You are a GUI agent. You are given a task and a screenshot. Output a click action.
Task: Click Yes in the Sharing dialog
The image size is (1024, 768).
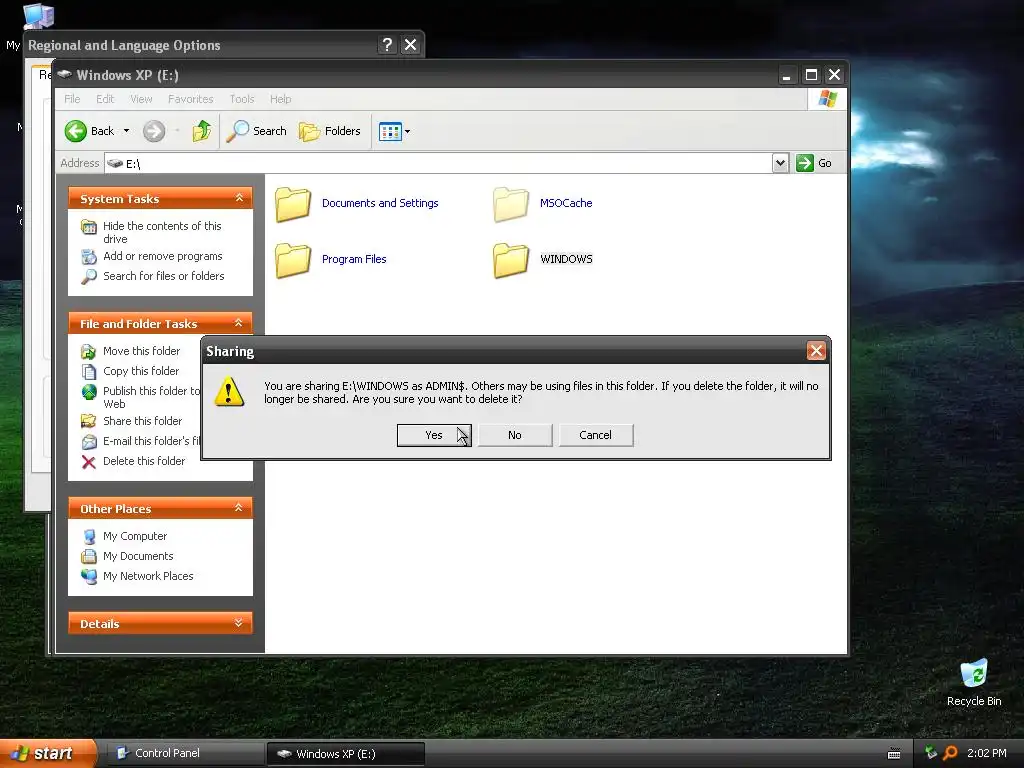(x=434, y=435)
